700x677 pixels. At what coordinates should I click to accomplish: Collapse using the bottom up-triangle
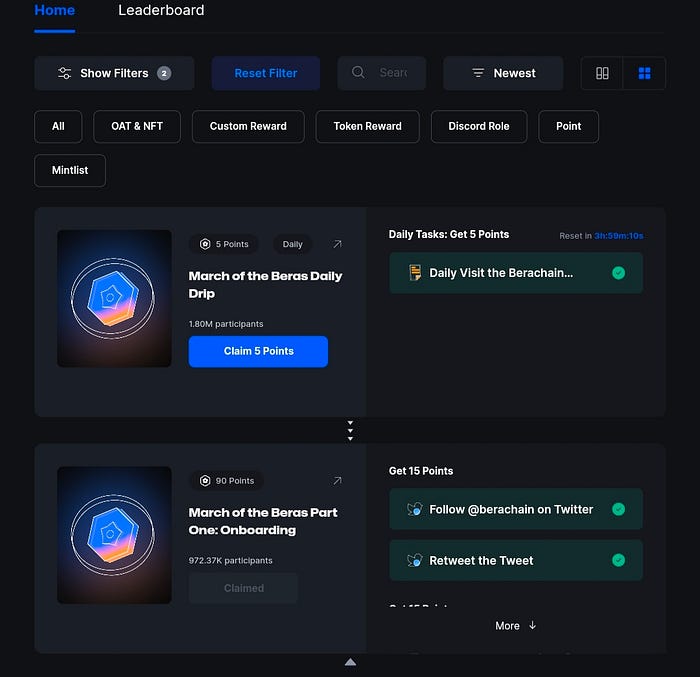tap(350, 662)
